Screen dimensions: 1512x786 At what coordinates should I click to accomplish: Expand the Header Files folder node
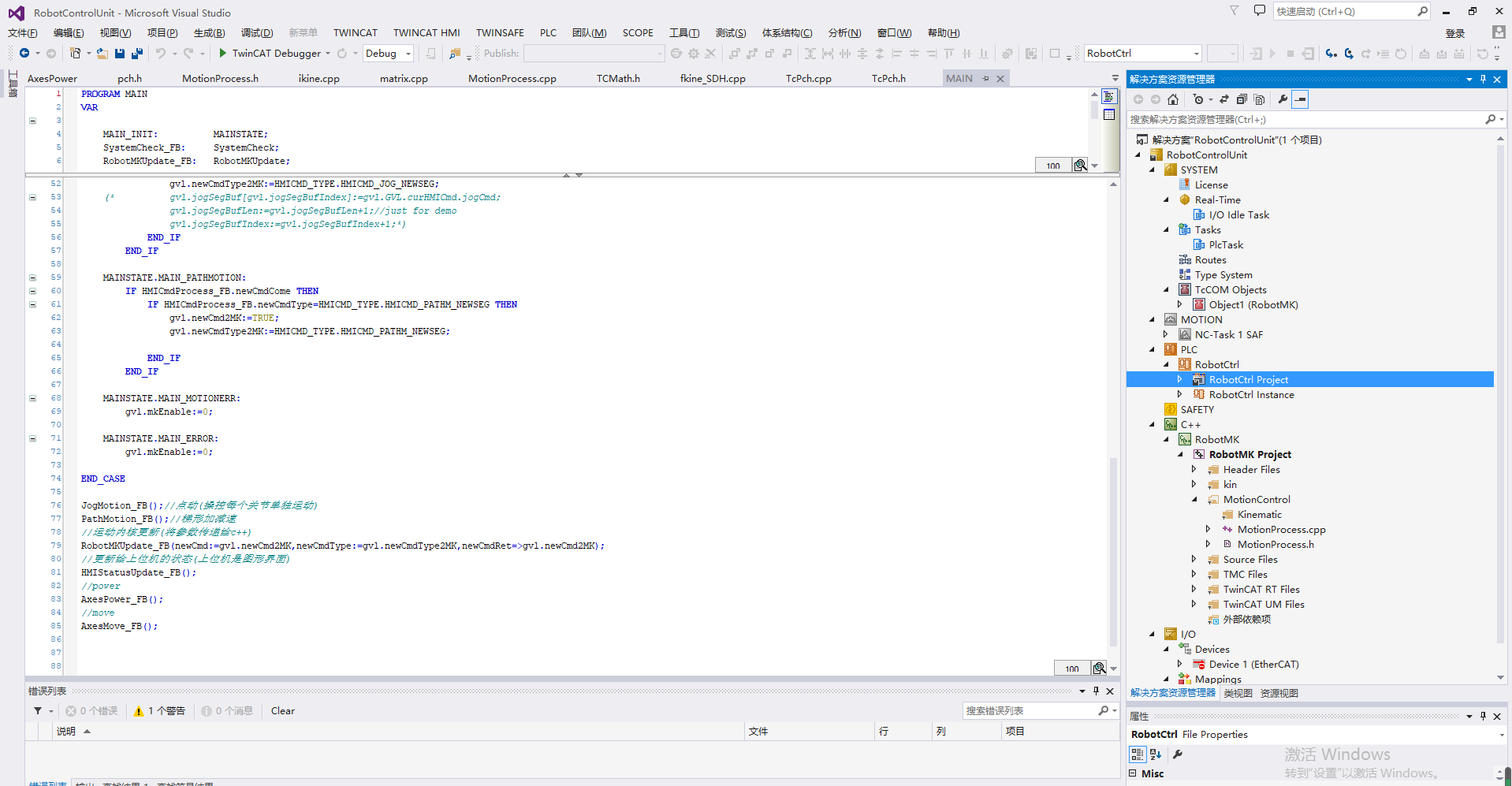(x=1194, y=469)
